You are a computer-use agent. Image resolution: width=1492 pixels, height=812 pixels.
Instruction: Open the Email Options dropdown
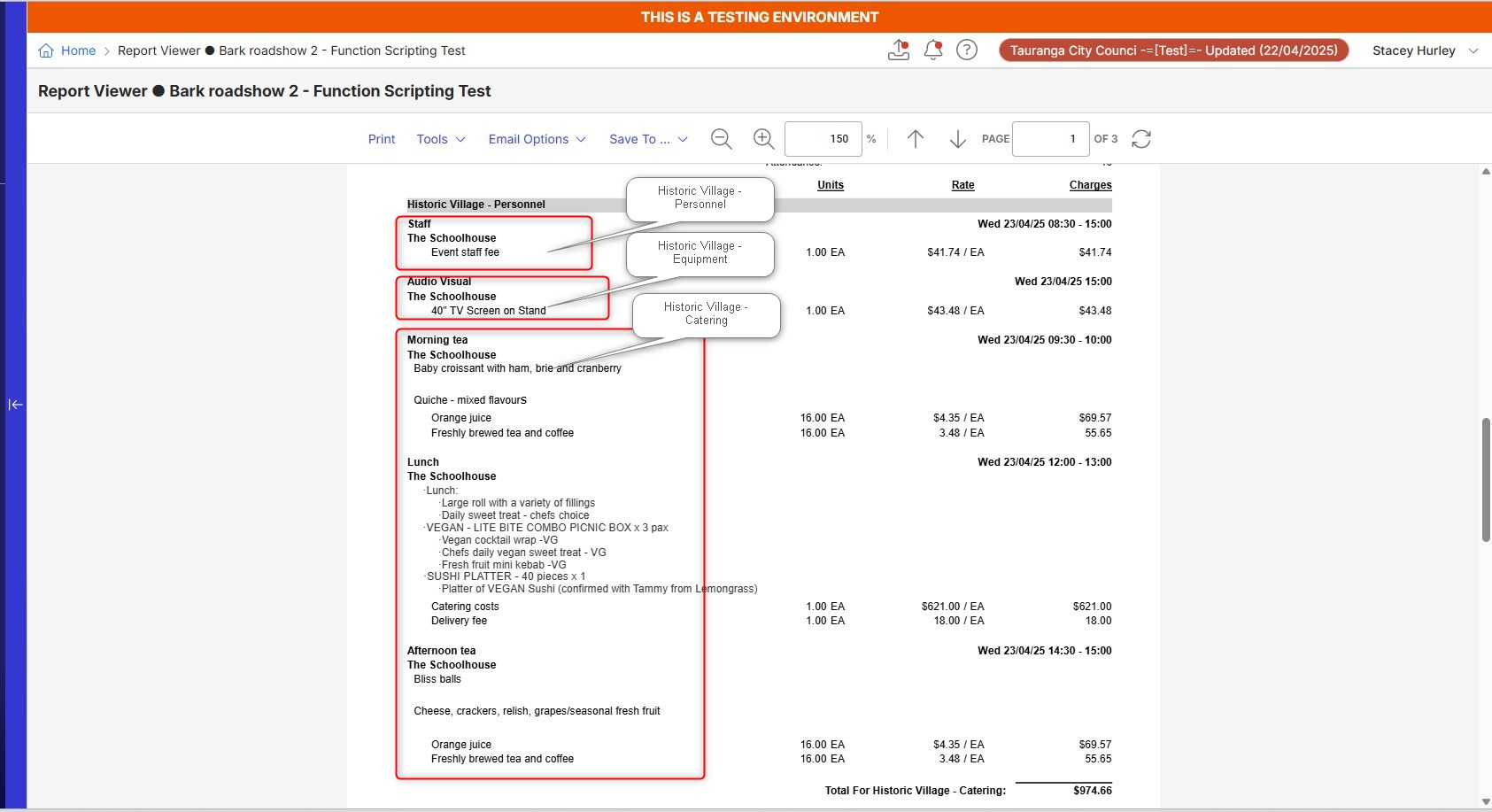pos(537,139)
